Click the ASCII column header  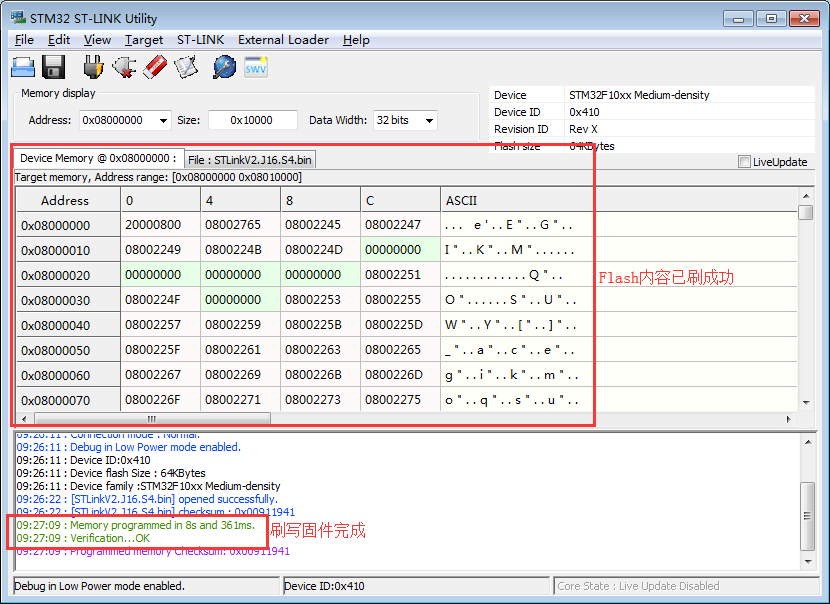[461, 200]
